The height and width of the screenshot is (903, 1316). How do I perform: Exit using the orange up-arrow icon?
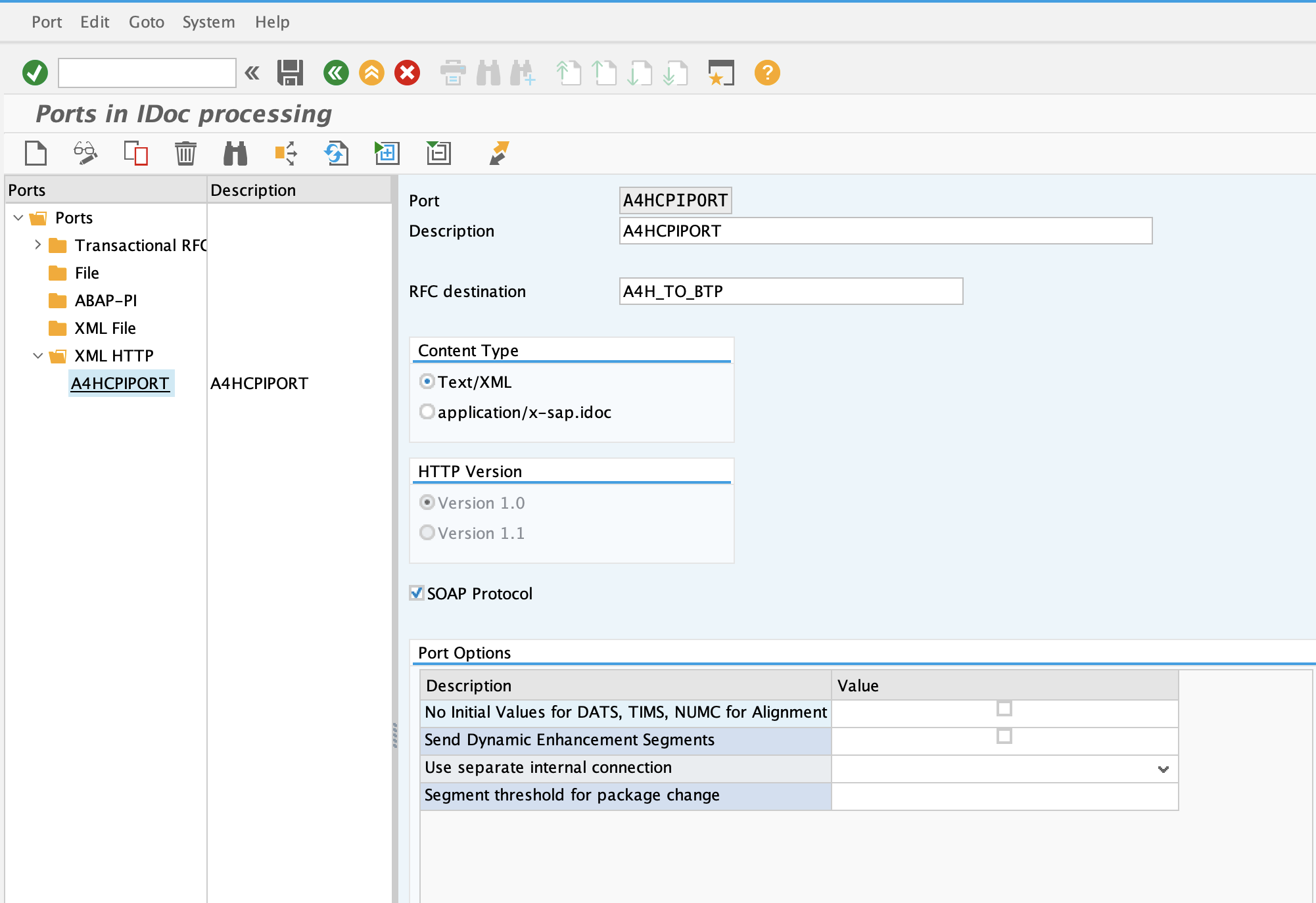click(x=371, y=72)
